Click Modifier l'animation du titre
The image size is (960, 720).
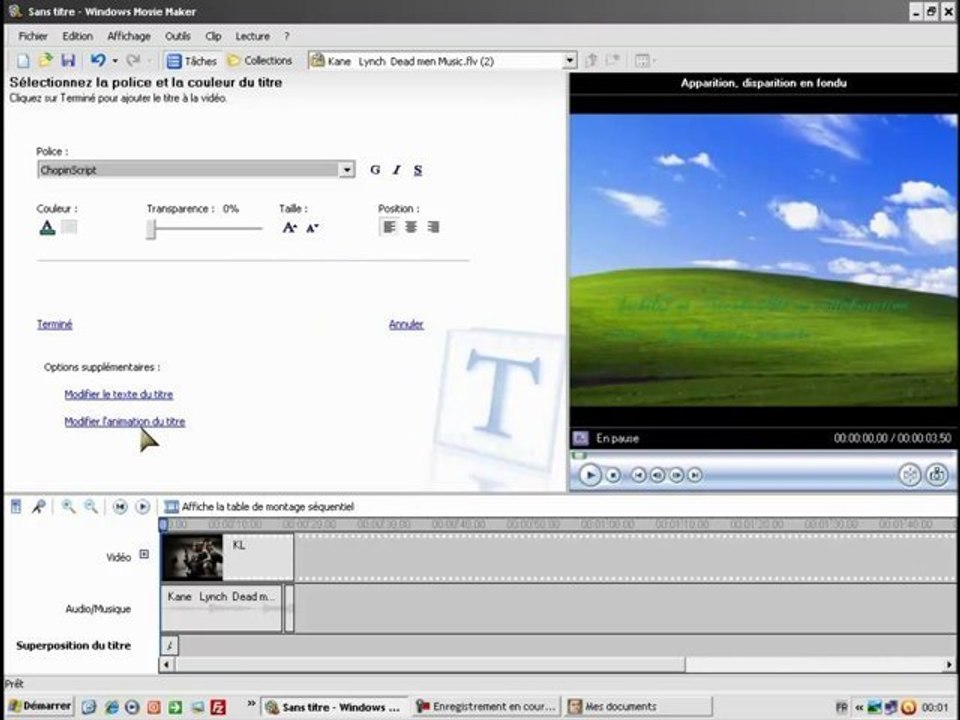tap(125, 422)
